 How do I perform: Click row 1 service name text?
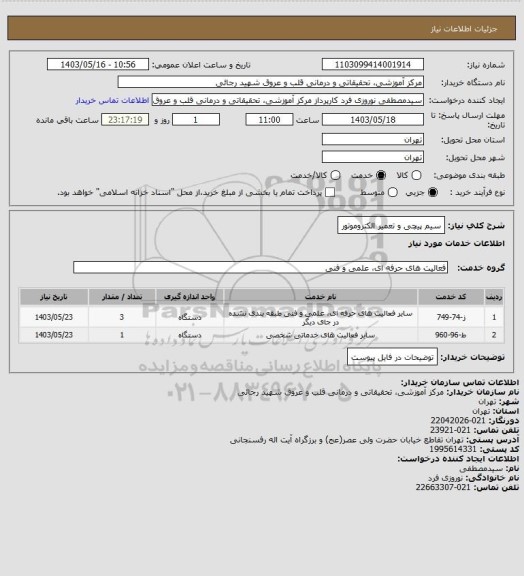(x=320, y=318)
